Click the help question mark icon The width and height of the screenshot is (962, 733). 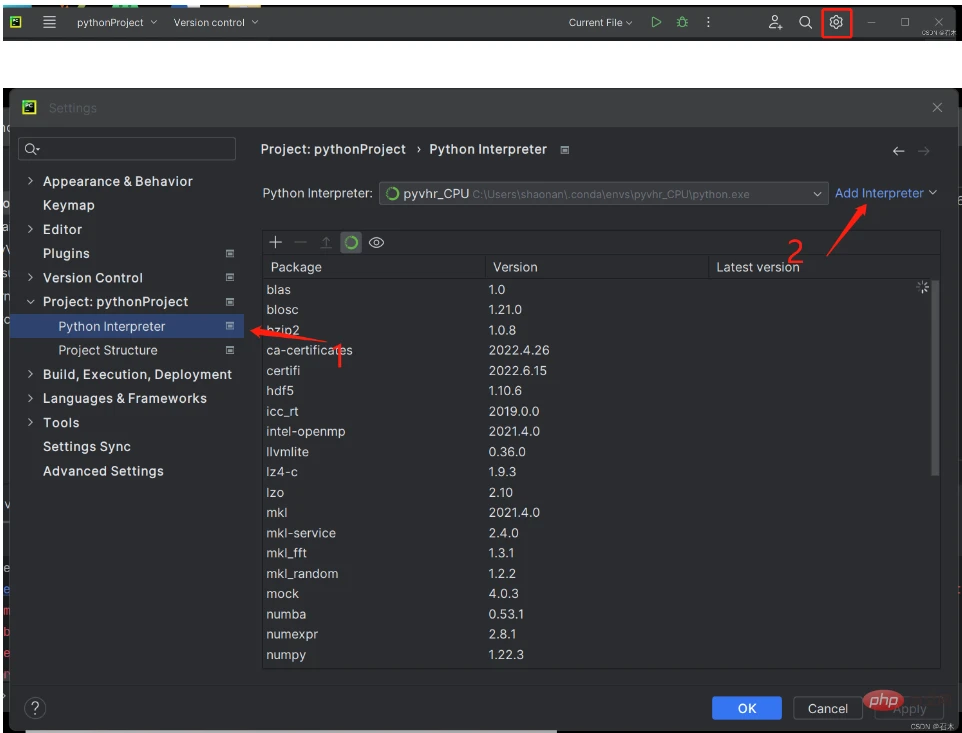point(35,708)
